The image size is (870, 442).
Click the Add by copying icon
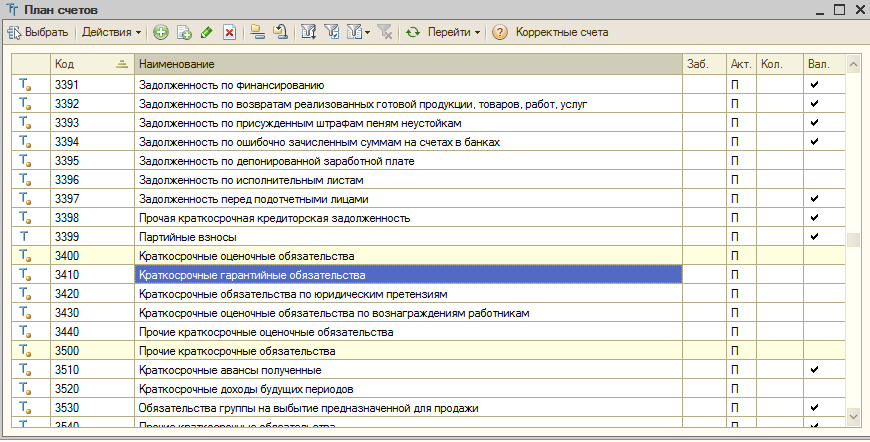[x=184, y=33]
